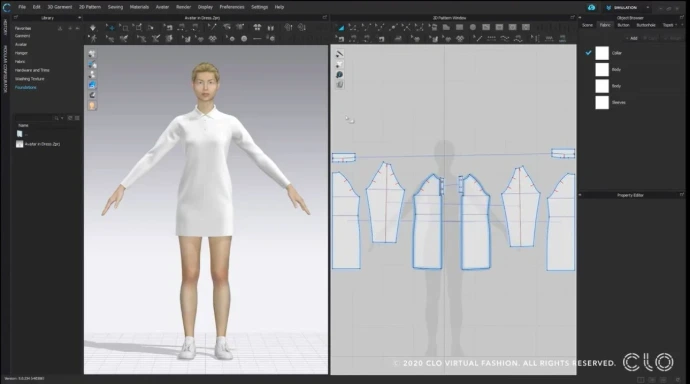The image size is (690, 384).
Task: Toggle the highlighted blue display icon in the 3D vertical toolbar
Action: pyautogui.click(x=92, y=84)
